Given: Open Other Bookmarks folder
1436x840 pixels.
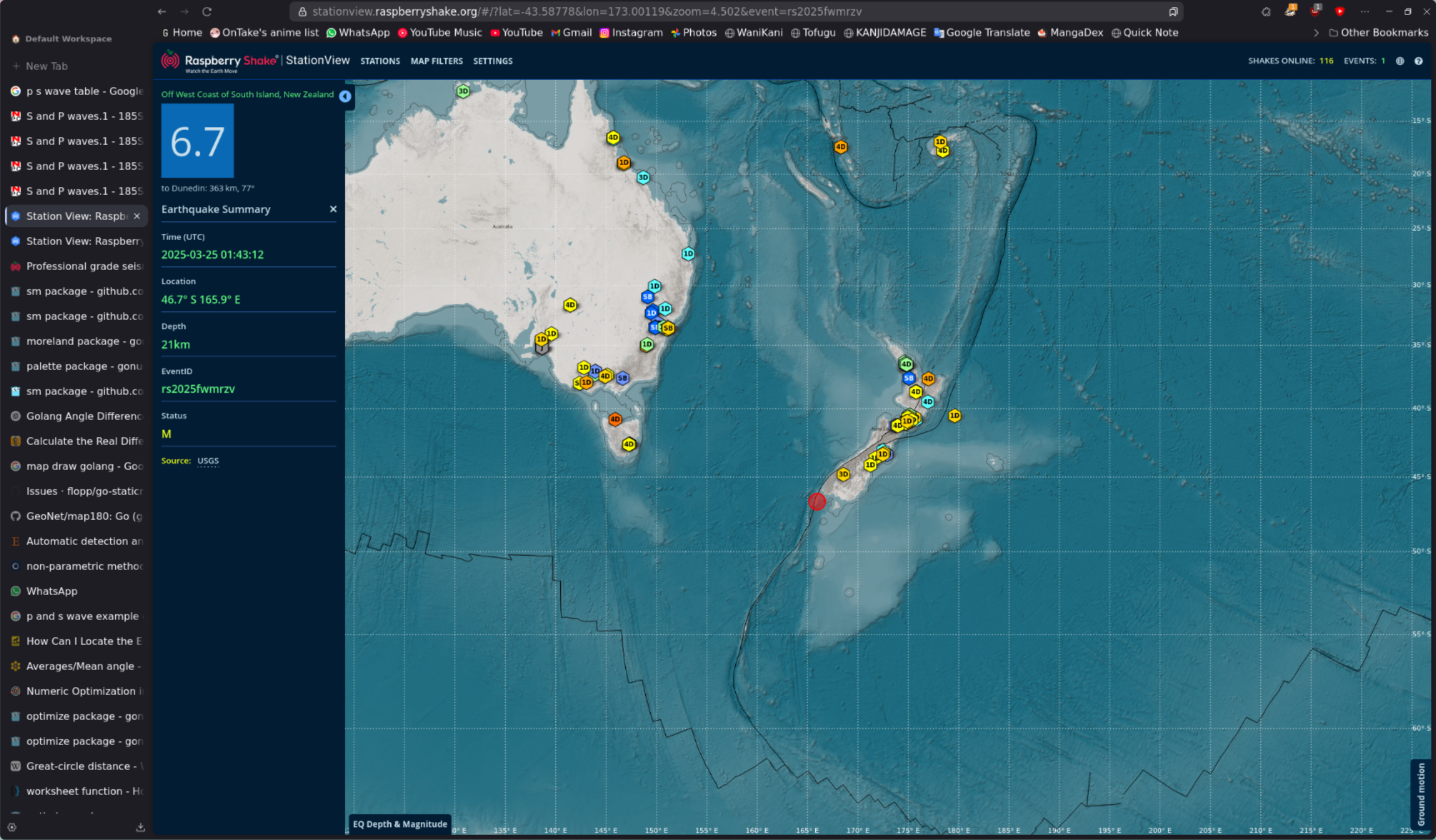Looking at the screenshot, I should pos(1378,32).
